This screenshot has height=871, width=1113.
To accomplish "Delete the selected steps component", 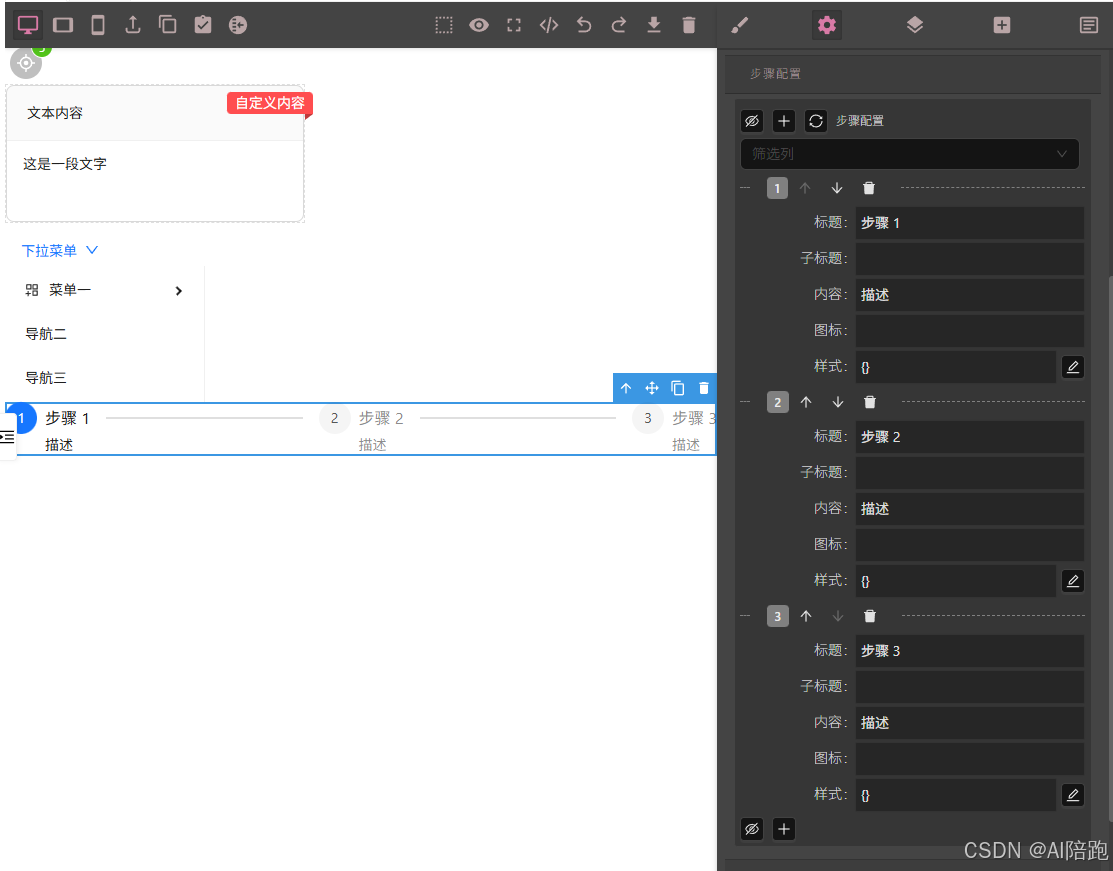I will [703, 388].
